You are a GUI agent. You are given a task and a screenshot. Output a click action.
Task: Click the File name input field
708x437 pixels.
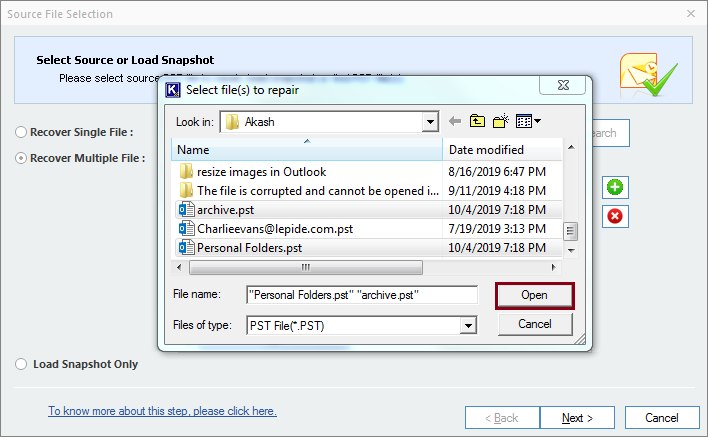point(362,295)
